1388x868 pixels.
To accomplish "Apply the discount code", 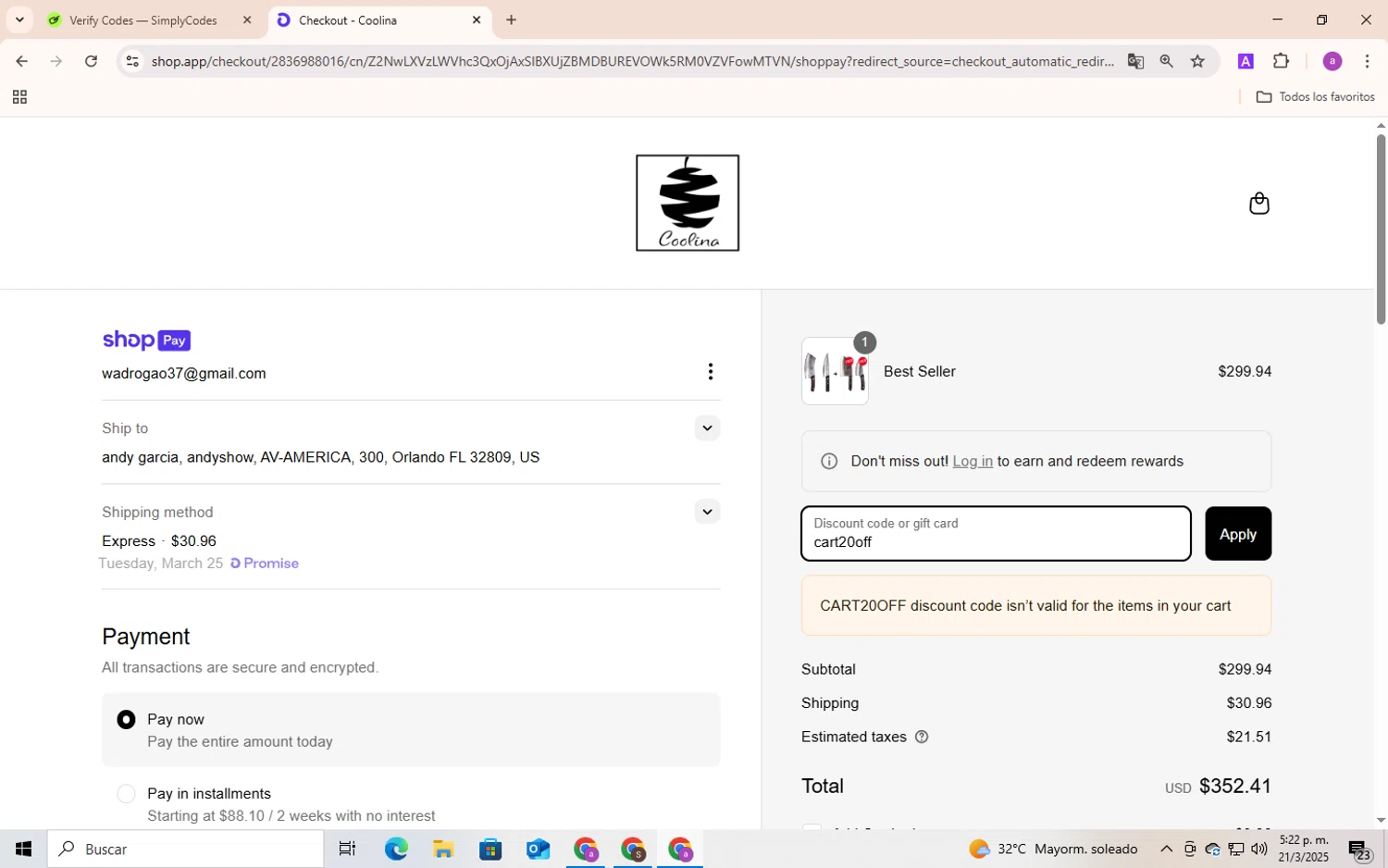I will point(1238,534).
